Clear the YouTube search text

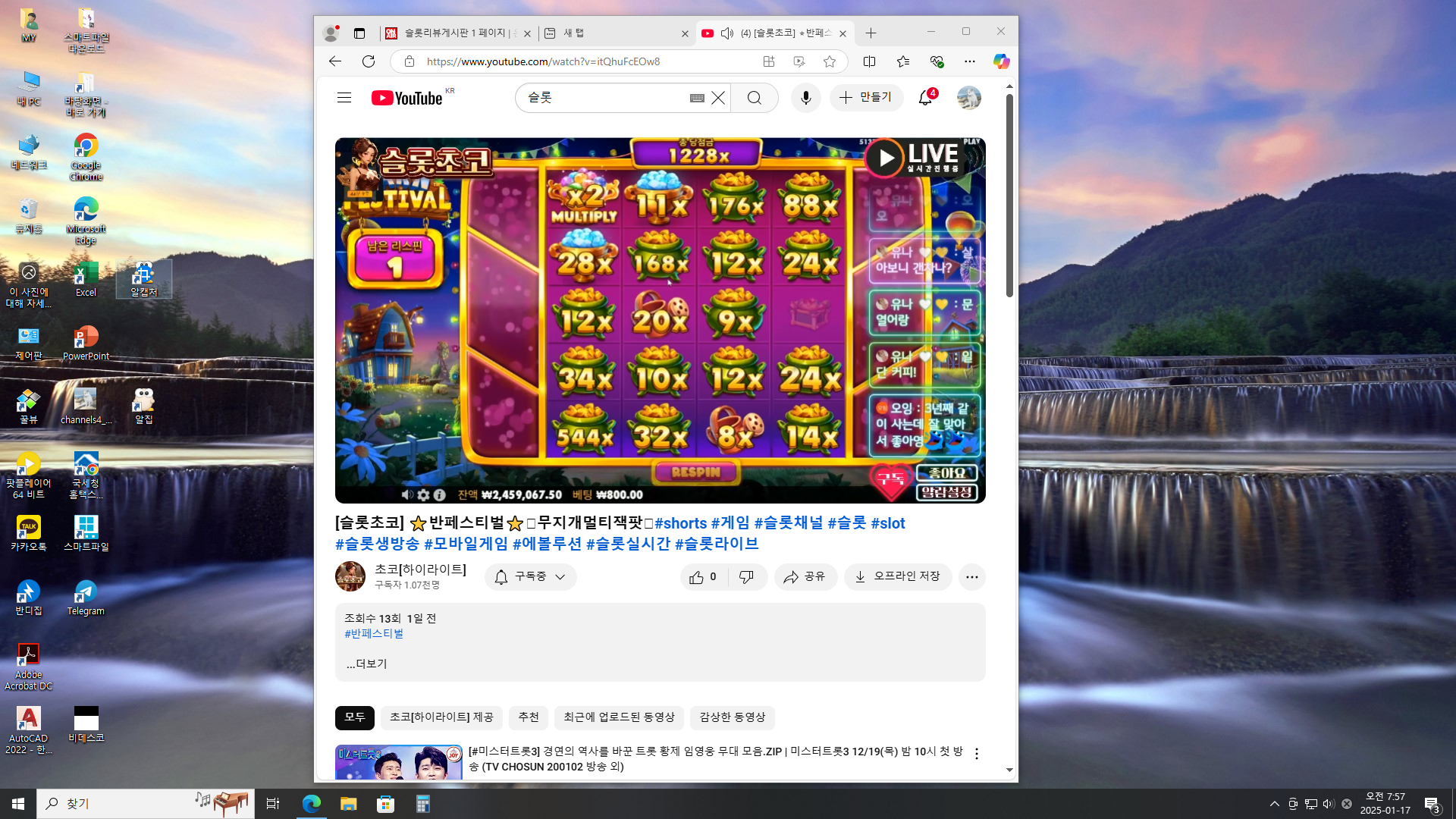pos(718,98)
